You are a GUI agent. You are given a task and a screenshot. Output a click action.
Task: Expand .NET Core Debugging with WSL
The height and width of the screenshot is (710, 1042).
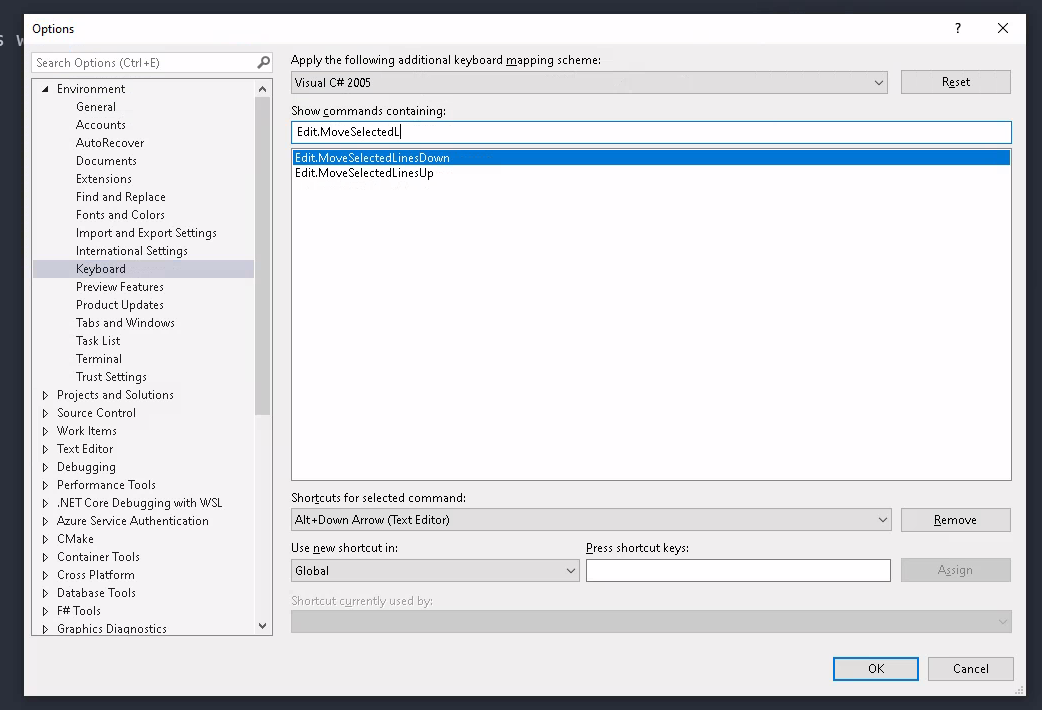click(45, 503)
